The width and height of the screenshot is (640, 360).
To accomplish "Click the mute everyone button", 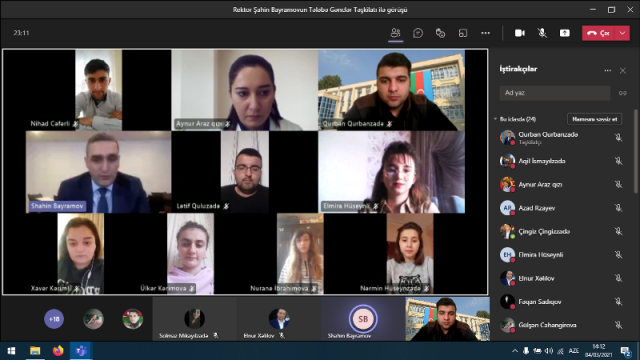I will tap(594, 119).
